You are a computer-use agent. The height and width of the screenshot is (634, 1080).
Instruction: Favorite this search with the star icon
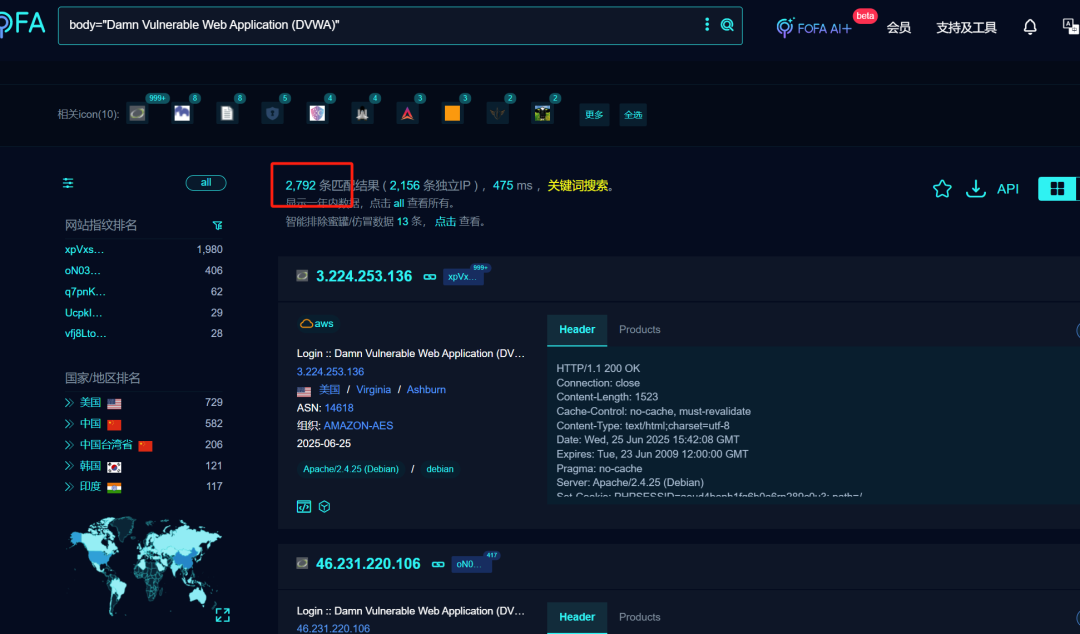(x=942, y=189)
